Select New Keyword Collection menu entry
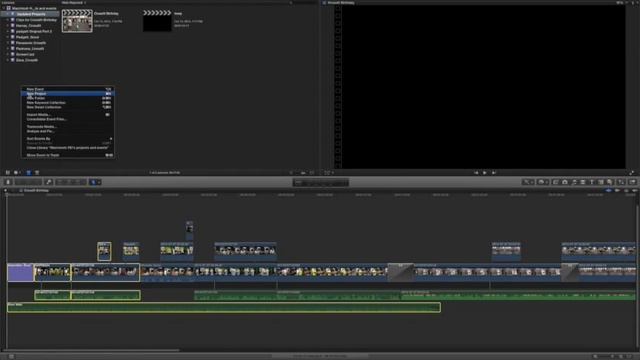Image resolution: width=640 pixels, height=360 pixels. pyautogui.click(x=68, y=102)
